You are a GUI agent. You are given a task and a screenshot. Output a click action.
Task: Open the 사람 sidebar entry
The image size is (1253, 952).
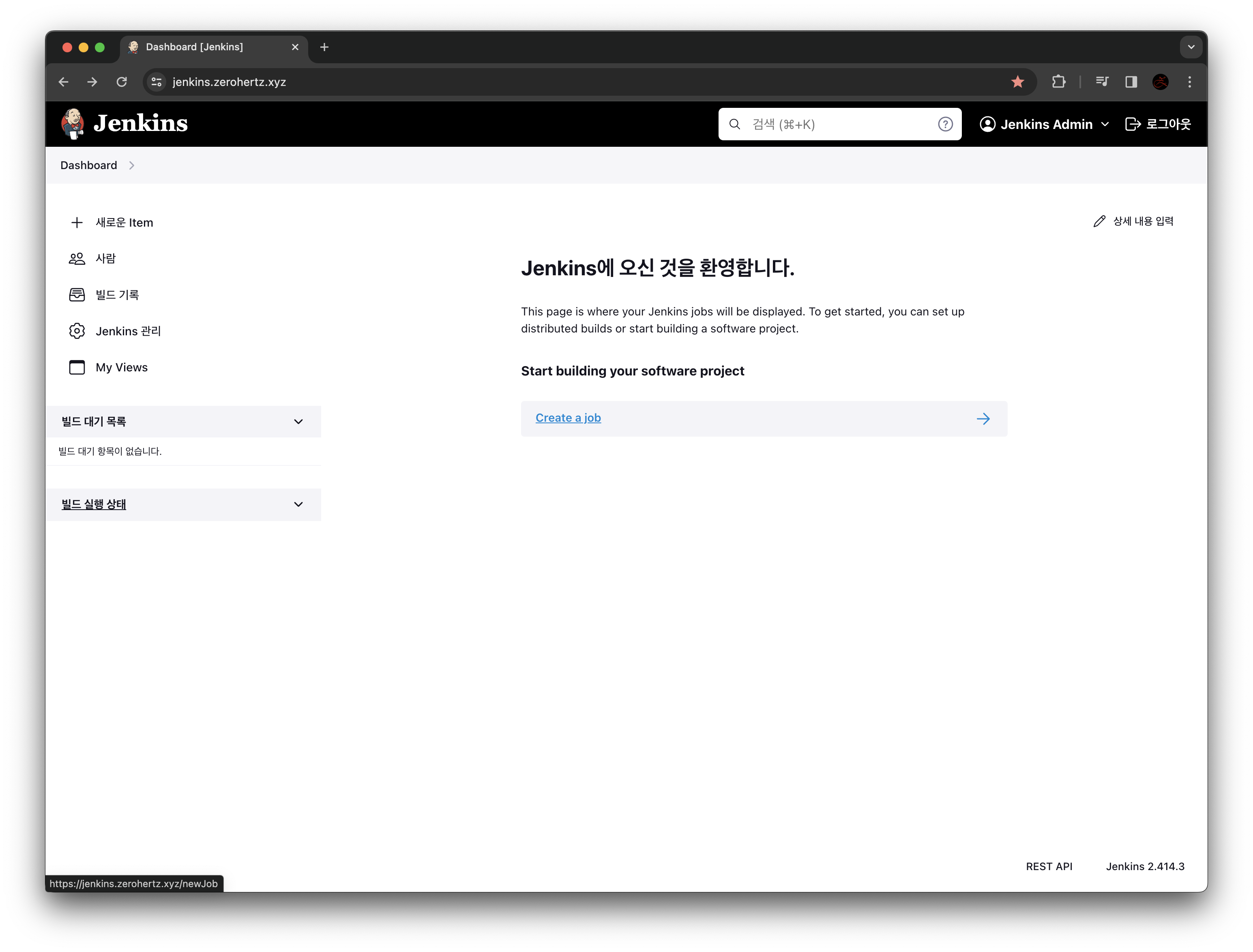pos(105,258)
